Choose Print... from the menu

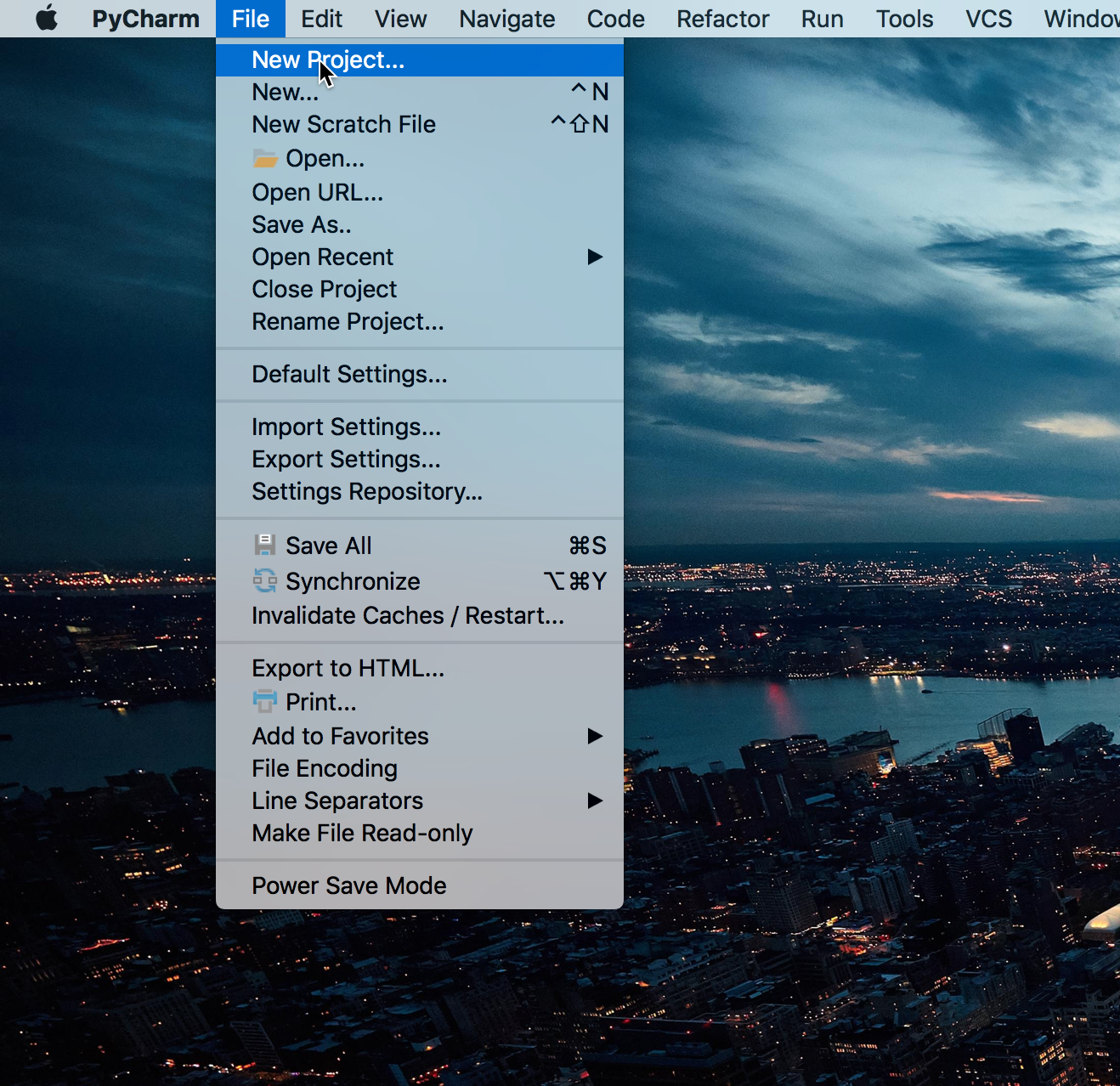420,702
